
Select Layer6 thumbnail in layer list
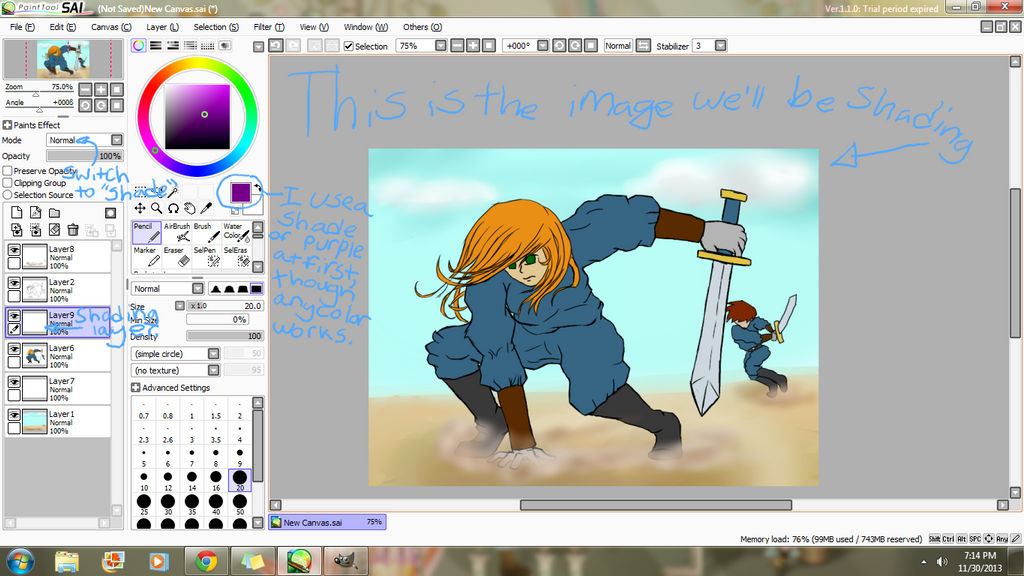[35, 356]
